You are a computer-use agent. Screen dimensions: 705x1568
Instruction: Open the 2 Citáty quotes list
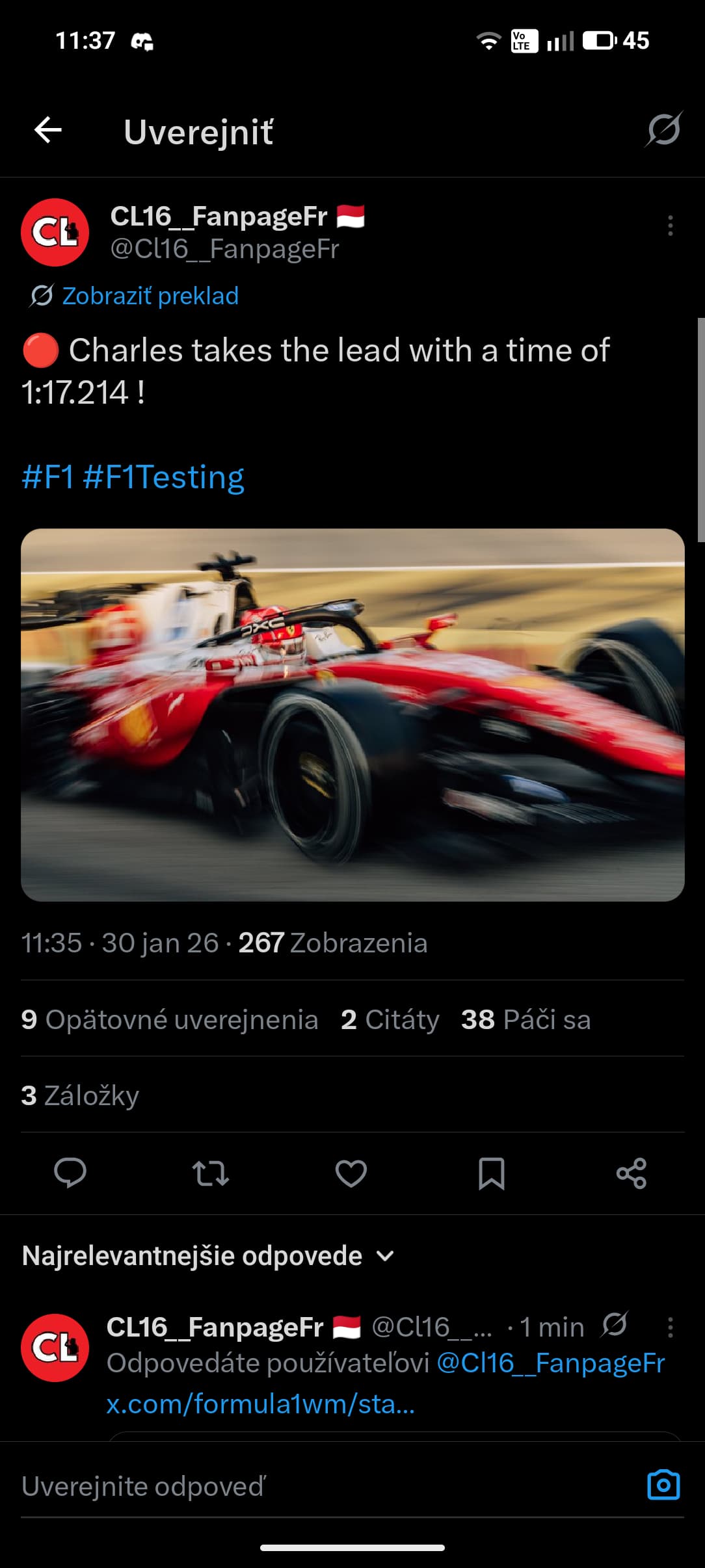[390, 1019]
